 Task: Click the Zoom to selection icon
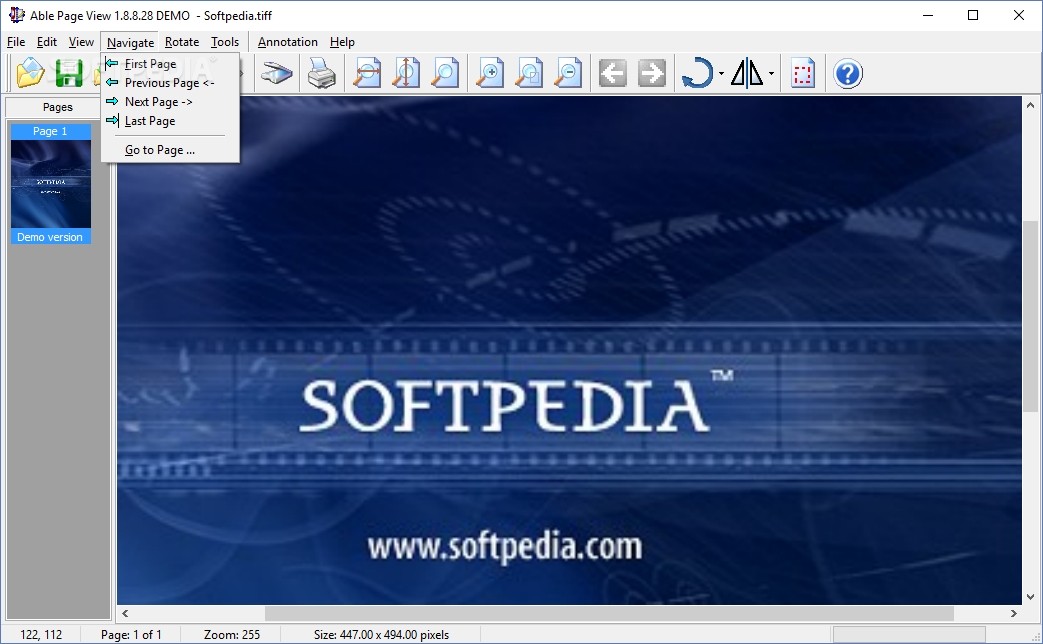pyautogui.click(x=529, y=73)
